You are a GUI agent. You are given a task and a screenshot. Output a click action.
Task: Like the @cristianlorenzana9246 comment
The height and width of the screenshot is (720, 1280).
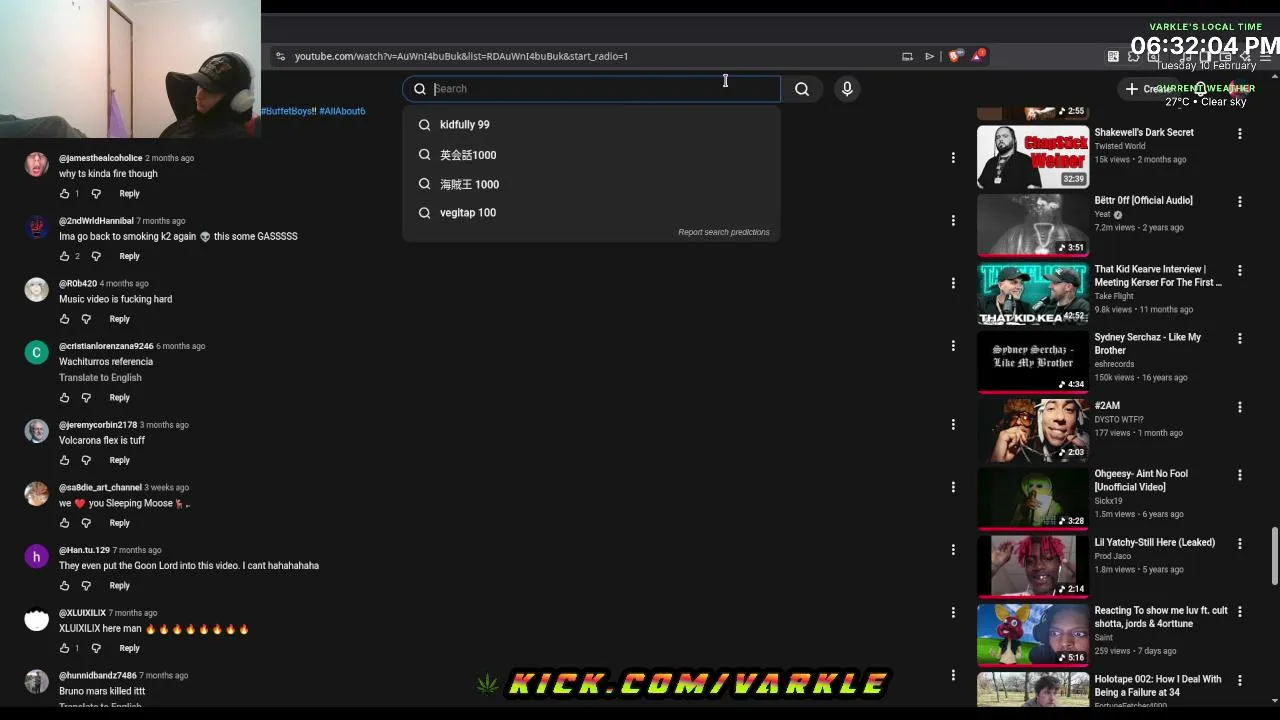click(64, 398)
